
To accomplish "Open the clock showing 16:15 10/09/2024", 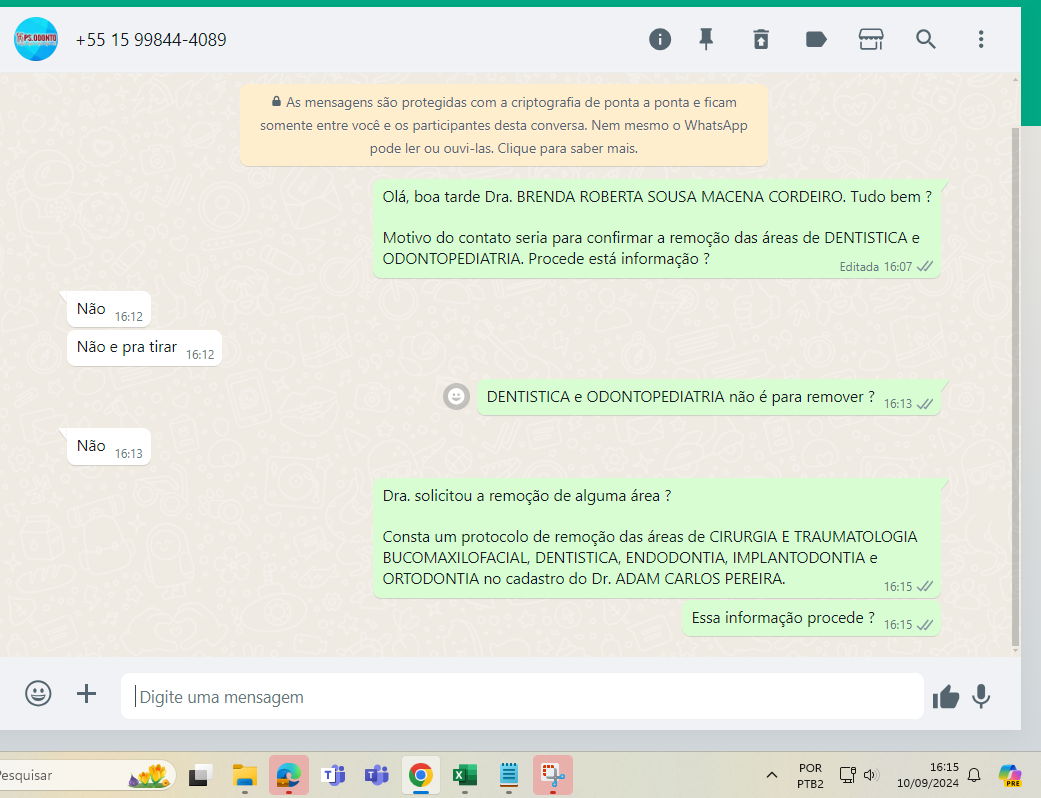I will pyautogui.click(x=927, y=775).
